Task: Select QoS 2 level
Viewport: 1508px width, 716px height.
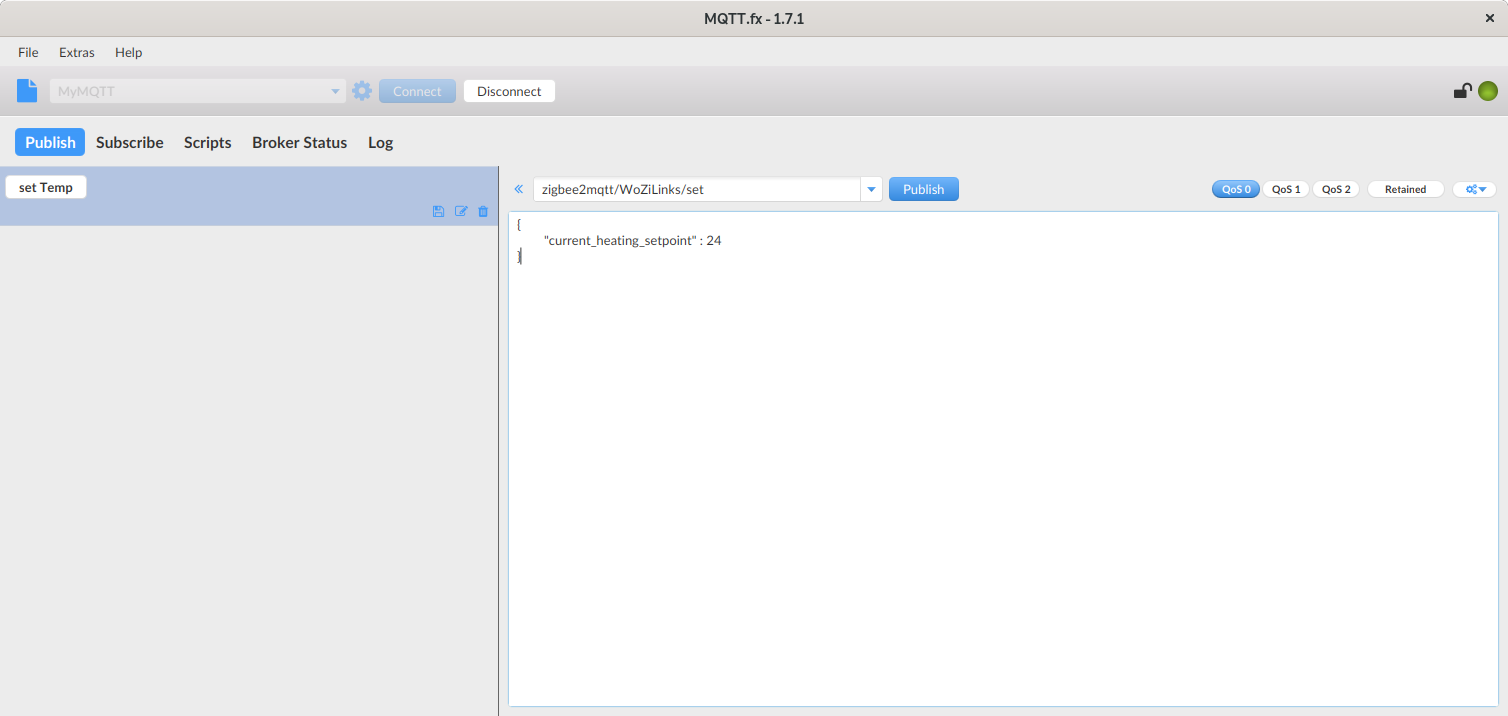Action: [1336, 189]
